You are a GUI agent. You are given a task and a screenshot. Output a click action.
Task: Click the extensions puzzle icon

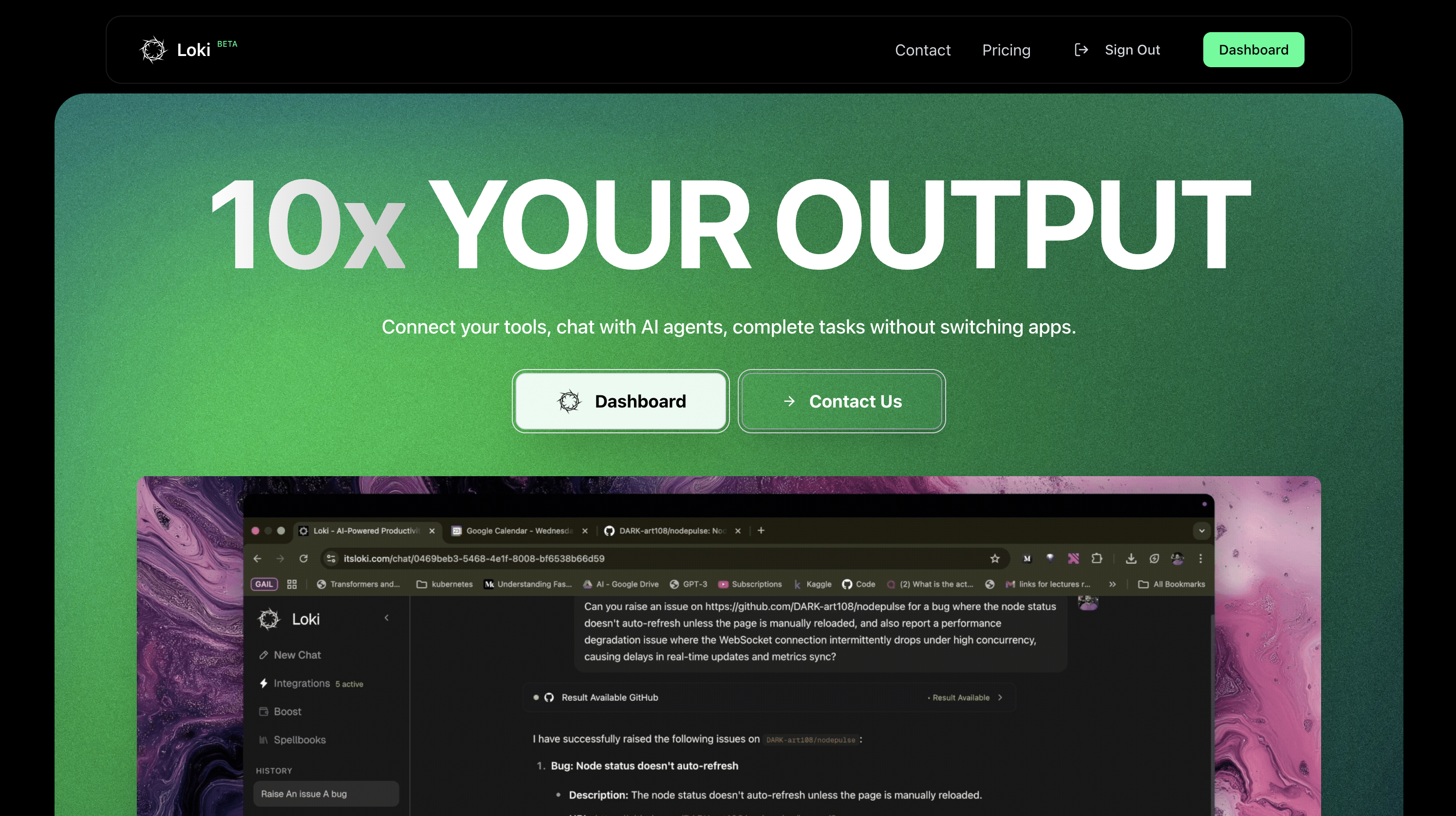(1097, 558)
